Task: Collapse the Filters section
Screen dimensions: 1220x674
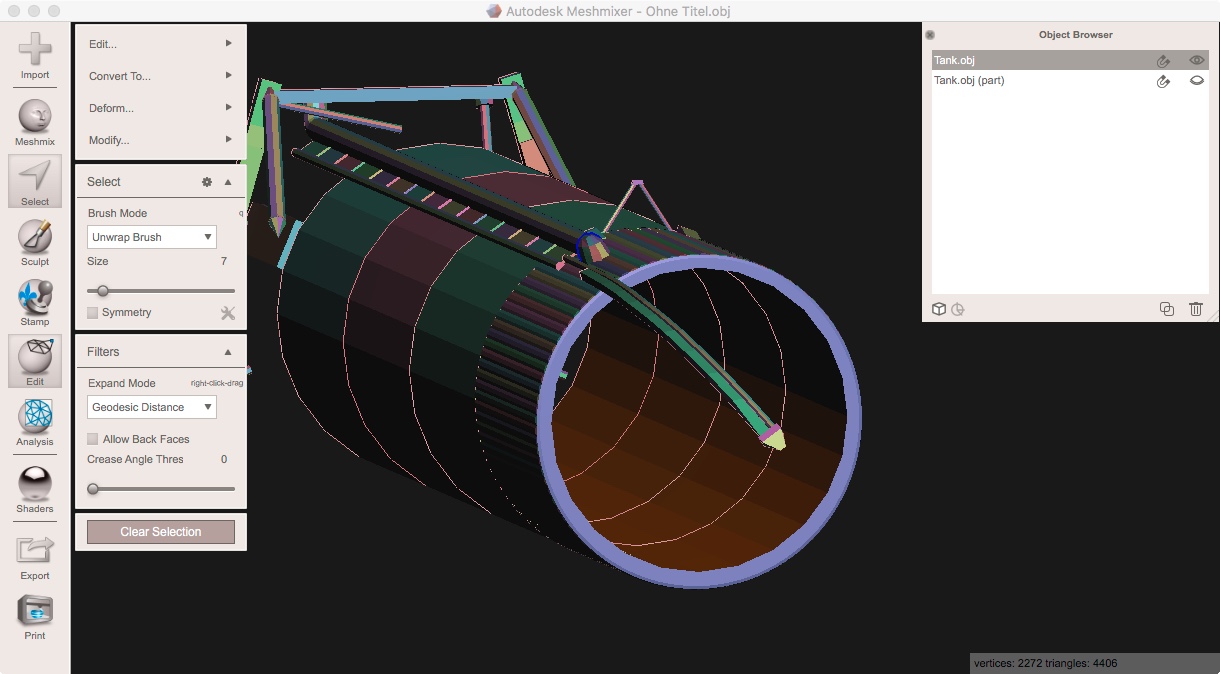Action: click(x=228, y=351)
